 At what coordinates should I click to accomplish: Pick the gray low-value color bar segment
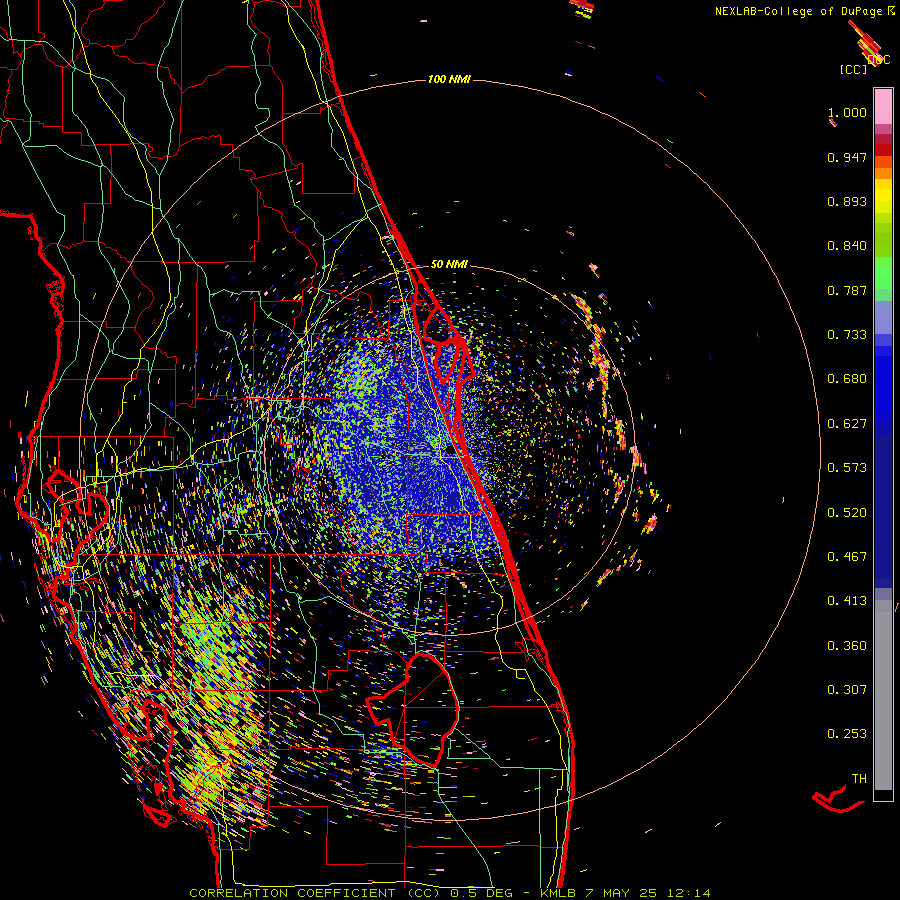tap(883, 695)
